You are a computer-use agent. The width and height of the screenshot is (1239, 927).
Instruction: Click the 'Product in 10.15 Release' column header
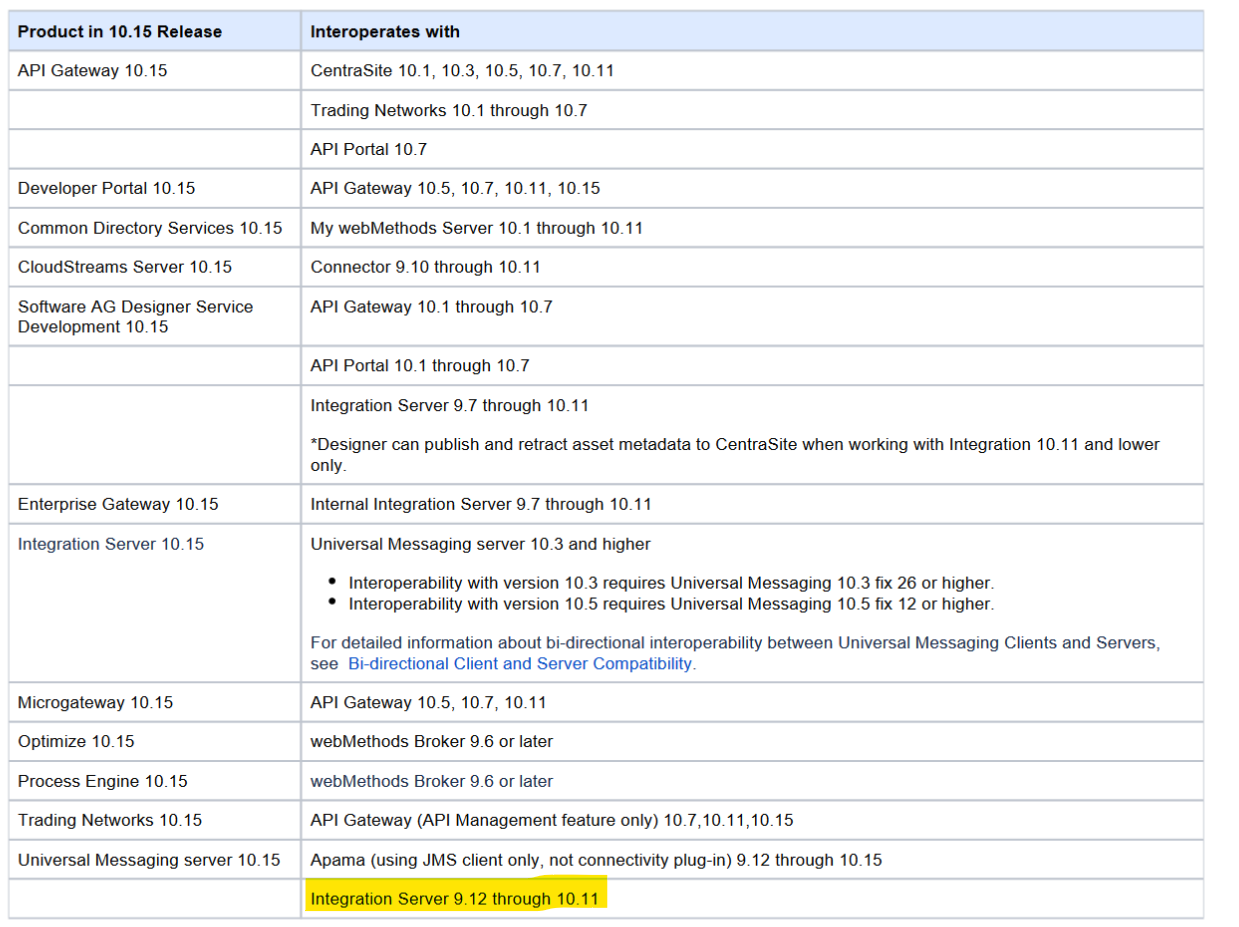tap(155, 31)
